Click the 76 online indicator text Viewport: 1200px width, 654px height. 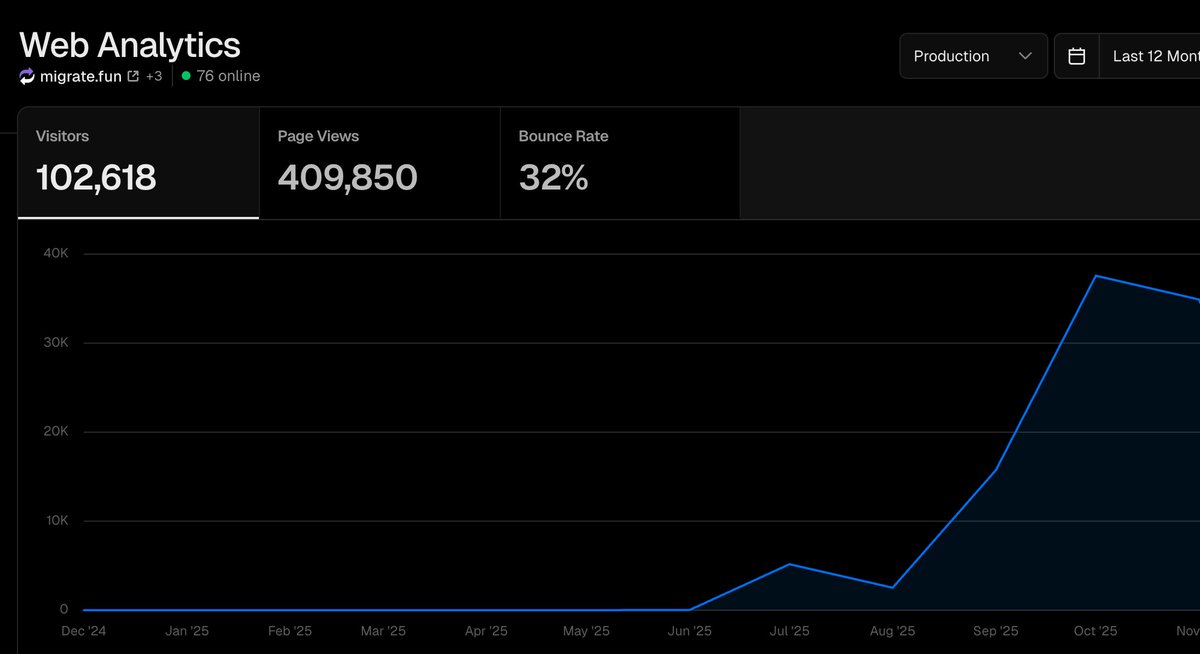[x=228, y=76]
